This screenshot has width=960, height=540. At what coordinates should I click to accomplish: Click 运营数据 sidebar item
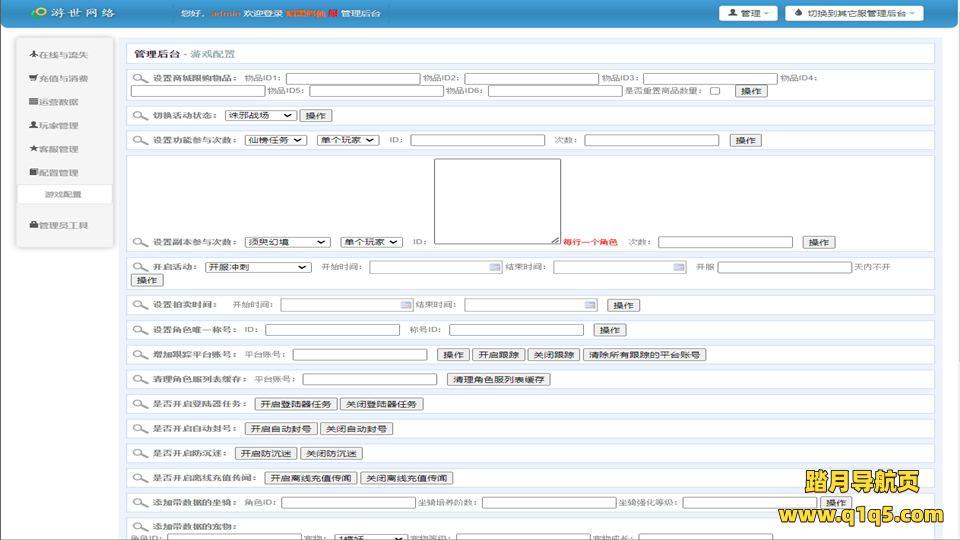(58, 102)
